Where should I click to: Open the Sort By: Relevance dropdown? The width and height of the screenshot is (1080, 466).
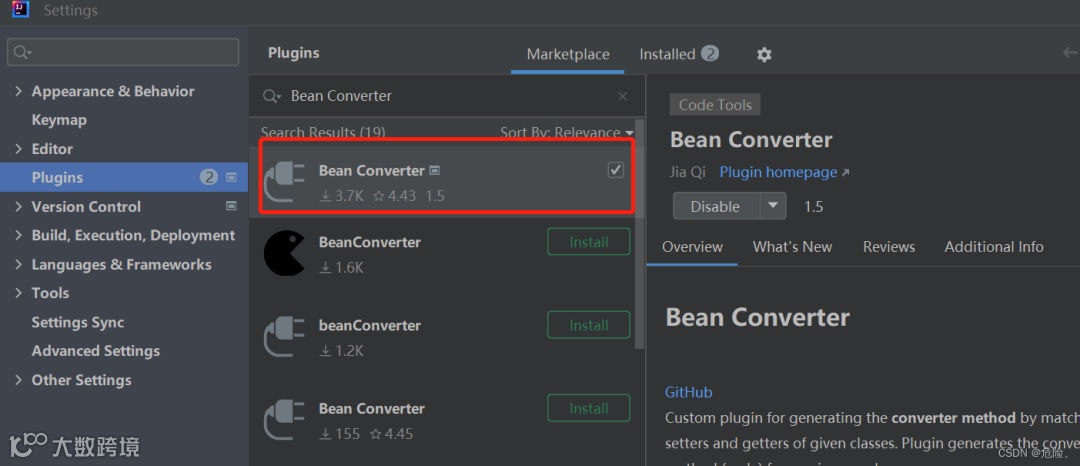coord(567,132)
